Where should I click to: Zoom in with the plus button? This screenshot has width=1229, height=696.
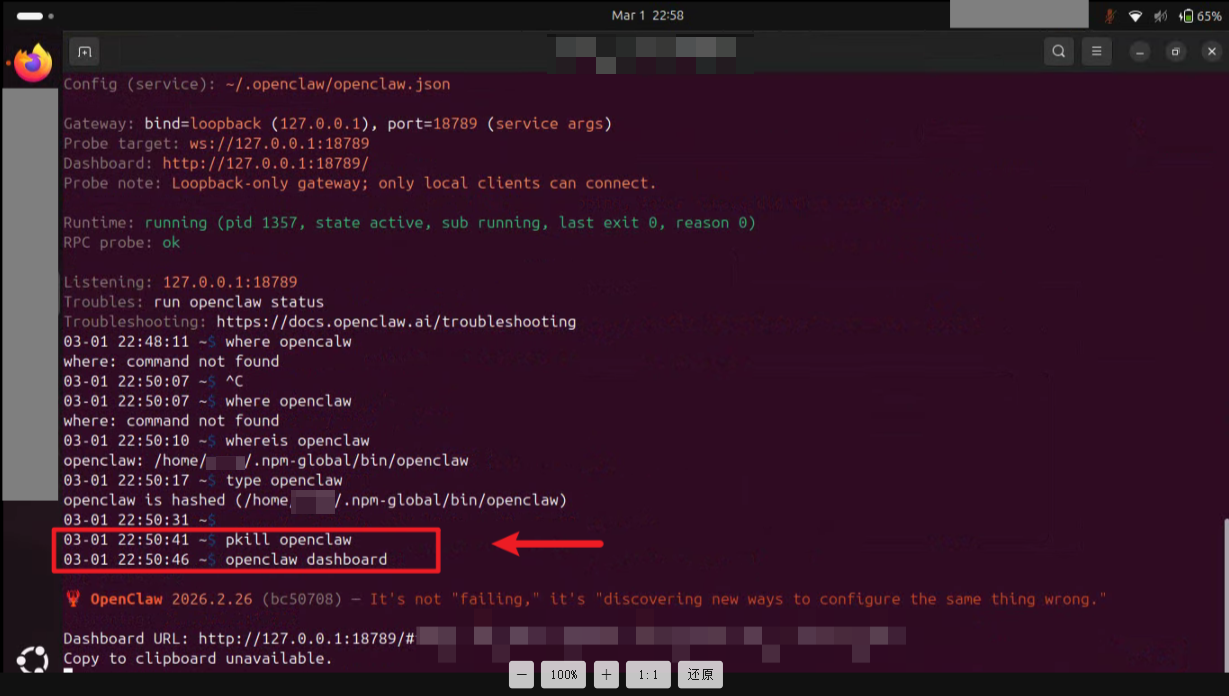pyautogui.click(x=606, y=675)
